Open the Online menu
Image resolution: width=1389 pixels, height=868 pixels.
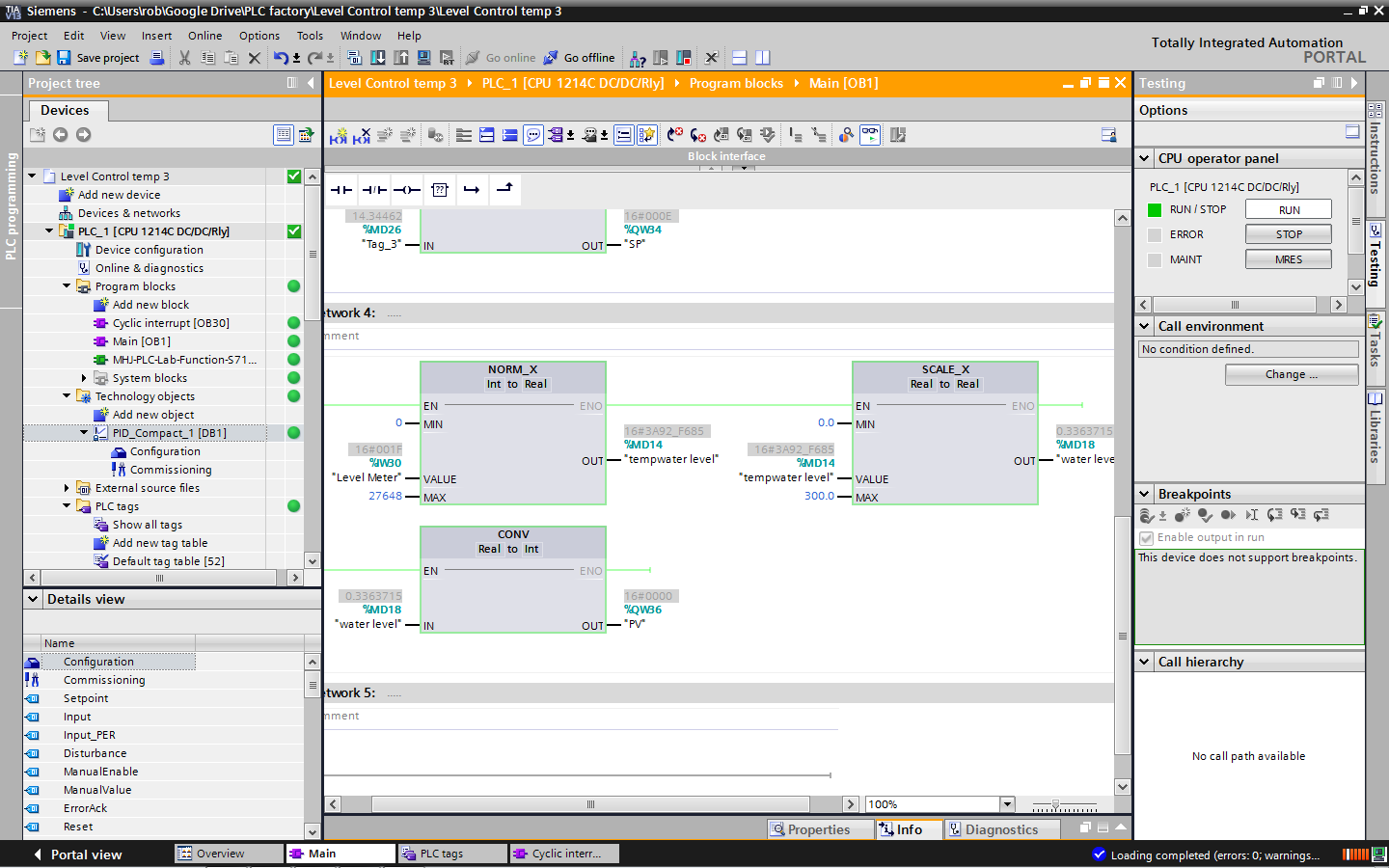coord(204,36)
